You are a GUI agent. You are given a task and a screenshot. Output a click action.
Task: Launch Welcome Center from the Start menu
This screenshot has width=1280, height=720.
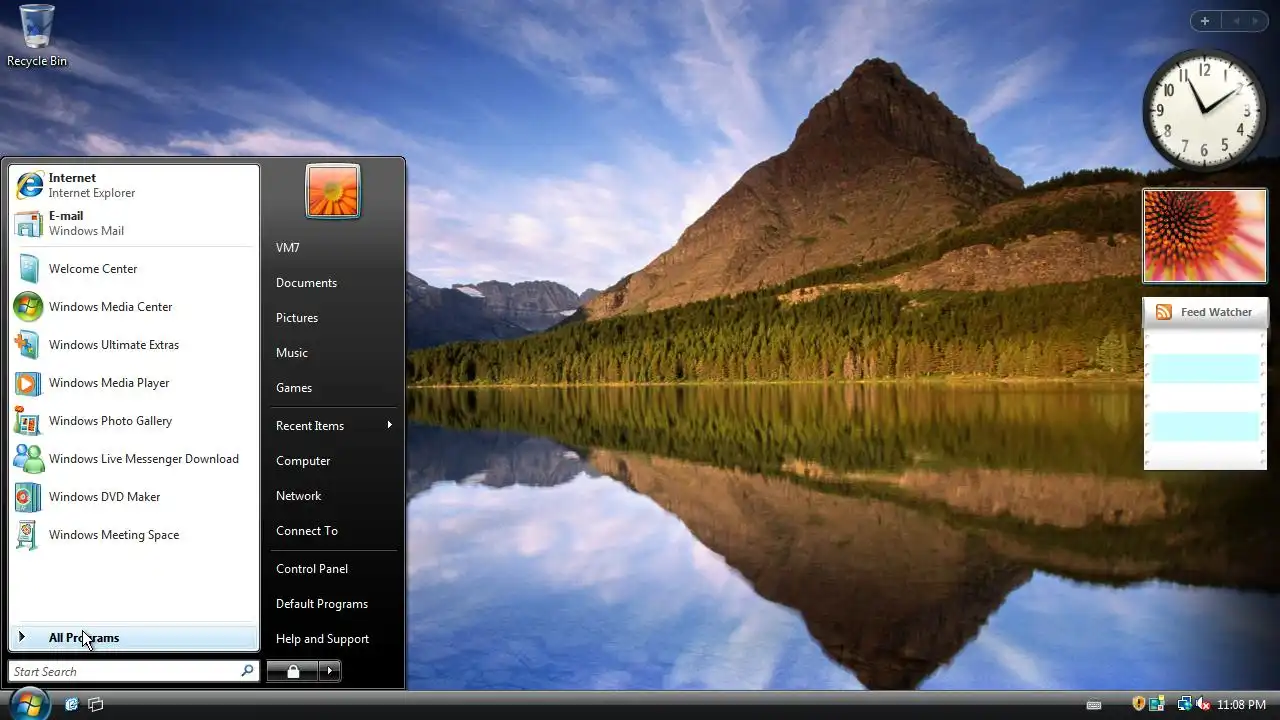click(134, 269)
